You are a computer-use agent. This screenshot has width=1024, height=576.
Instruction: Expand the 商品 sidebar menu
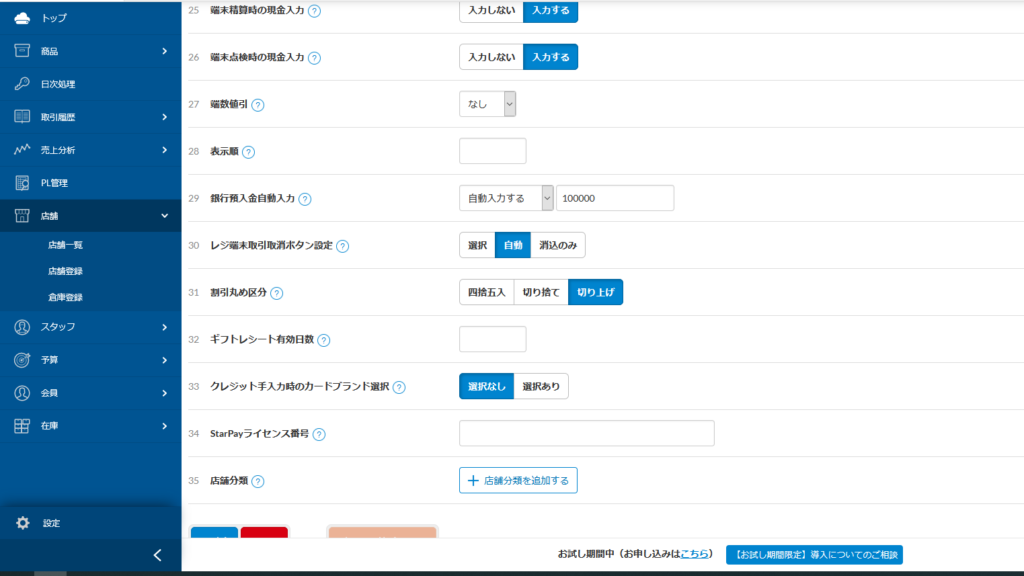(90, 51)
